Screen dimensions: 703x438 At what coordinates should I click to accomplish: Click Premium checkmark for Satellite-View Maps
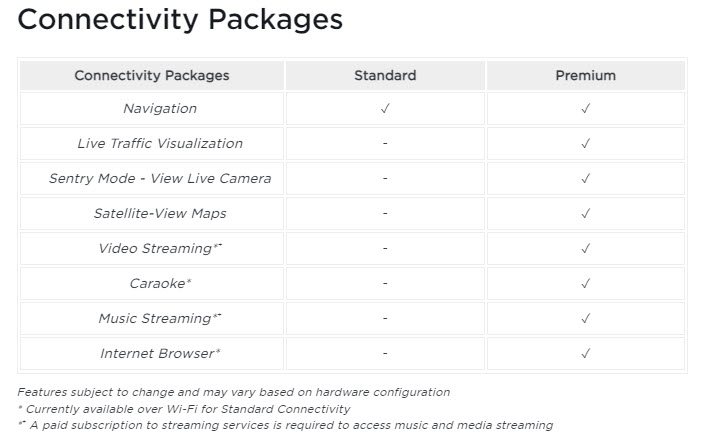pos(586,214)
